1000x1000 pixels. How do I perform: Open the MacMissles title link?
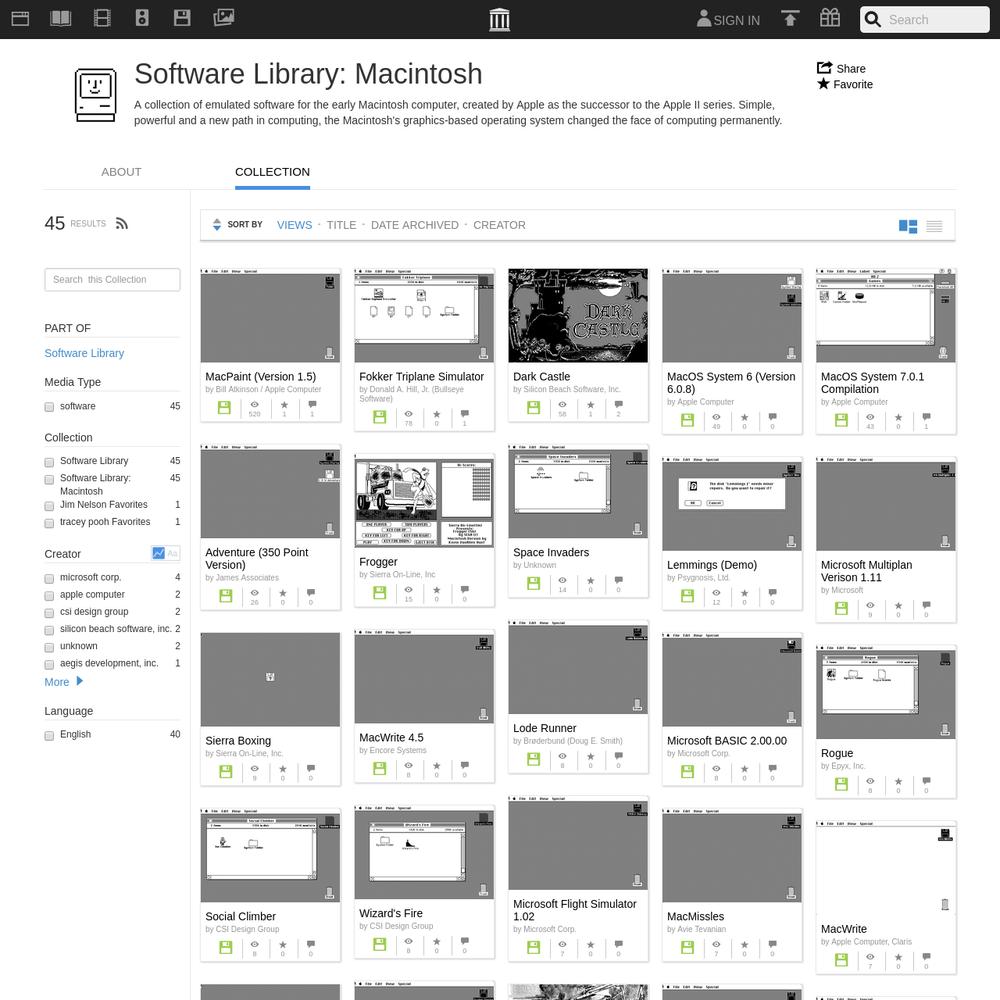click(x=695, y=916)
